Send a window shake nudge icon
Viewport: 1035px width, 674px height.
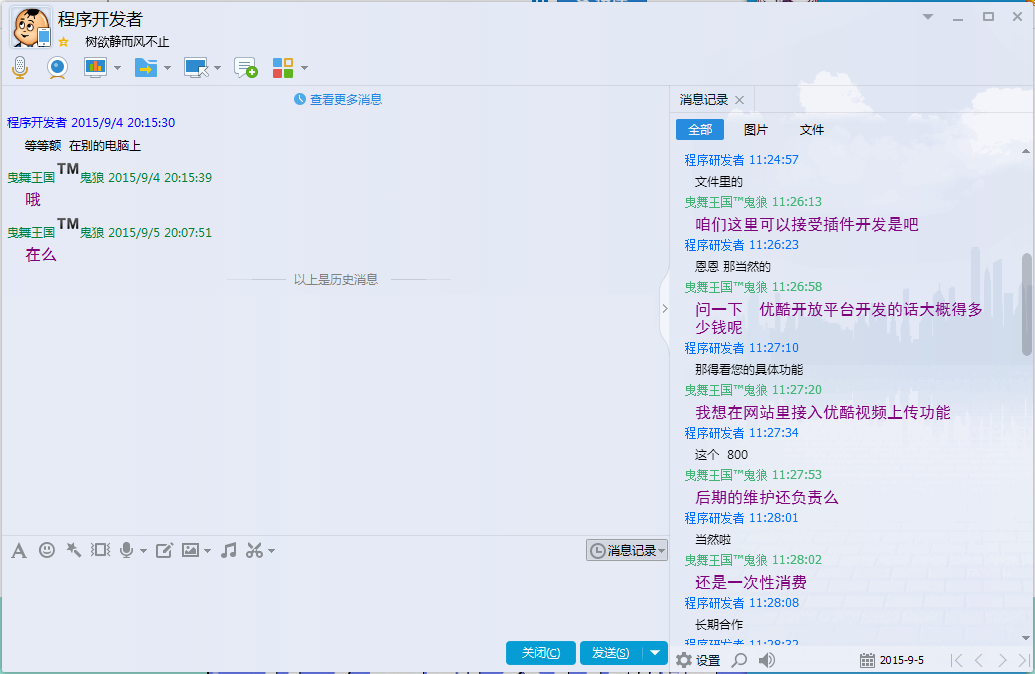[x=100, y=550]
